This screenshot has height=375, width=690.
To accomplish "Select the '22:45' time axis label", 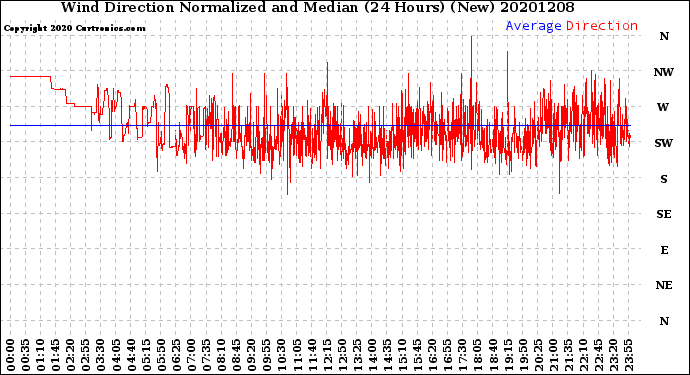I will tap(598, 355).
